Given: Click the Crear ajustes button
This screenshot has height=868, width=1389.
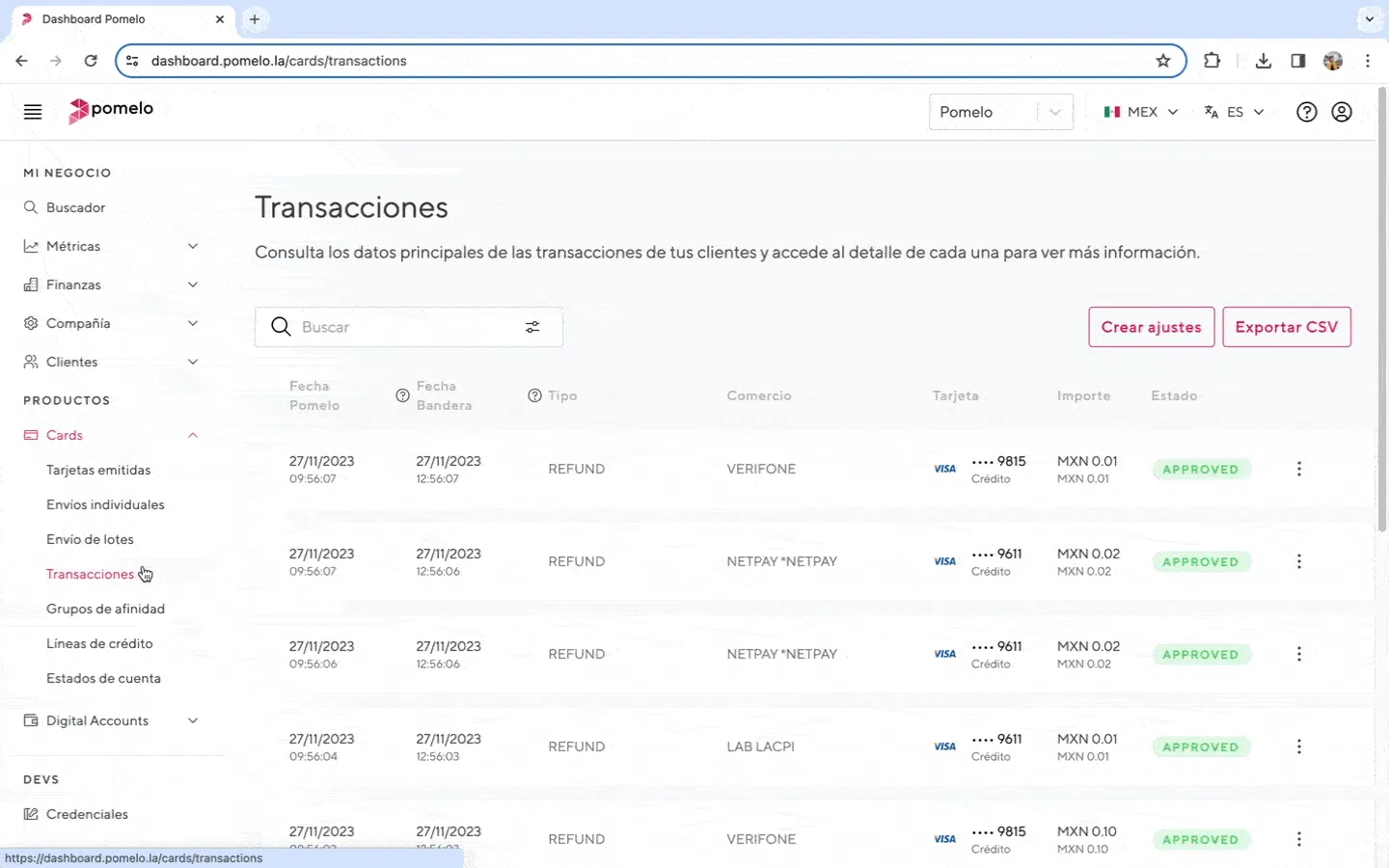Looking at the screenshot, I should tap(1151, 328).
